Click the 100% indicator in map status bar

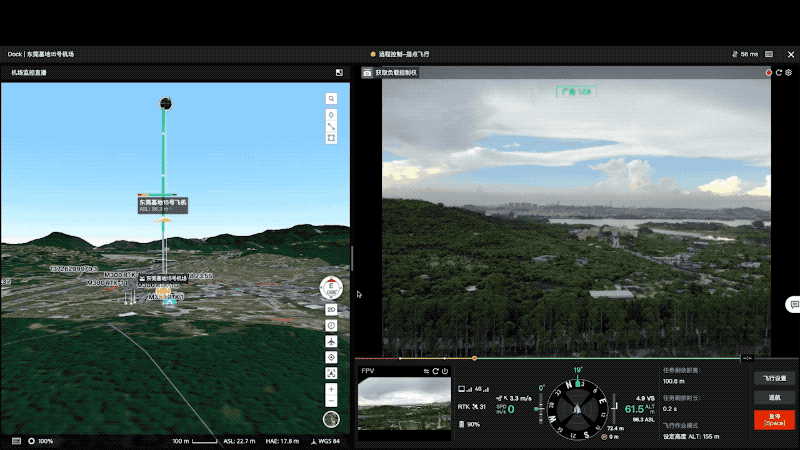pos(41,441)
